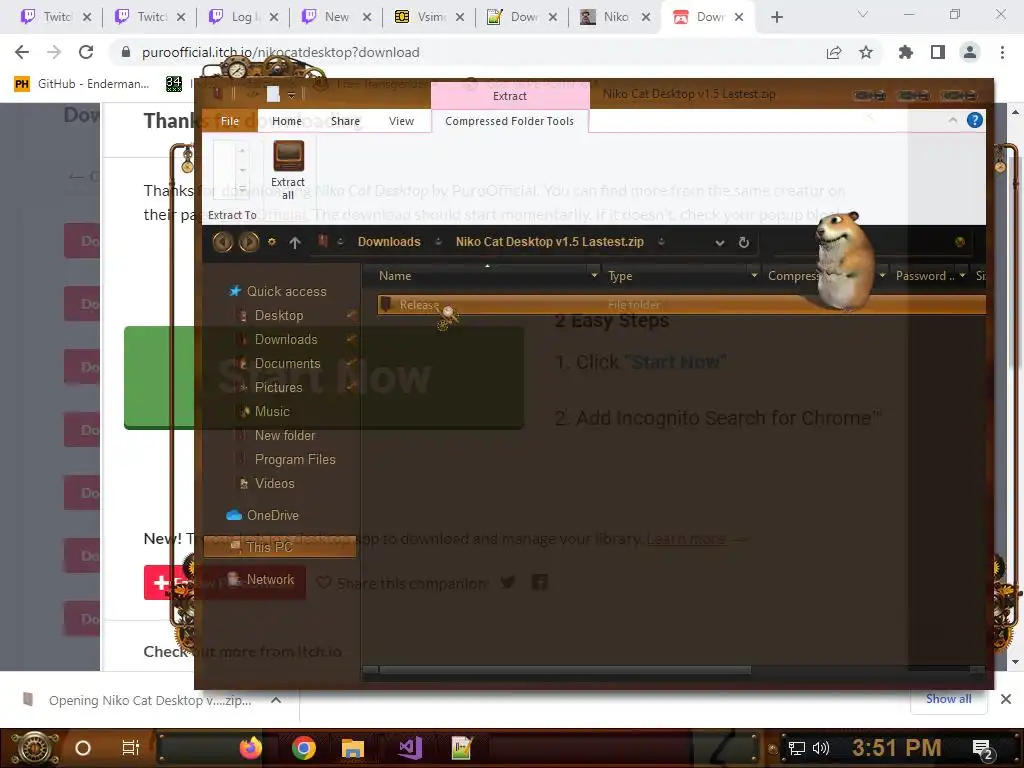Click the network tray icon
The width and height of the screenshot is (1024, 768).
797,748
